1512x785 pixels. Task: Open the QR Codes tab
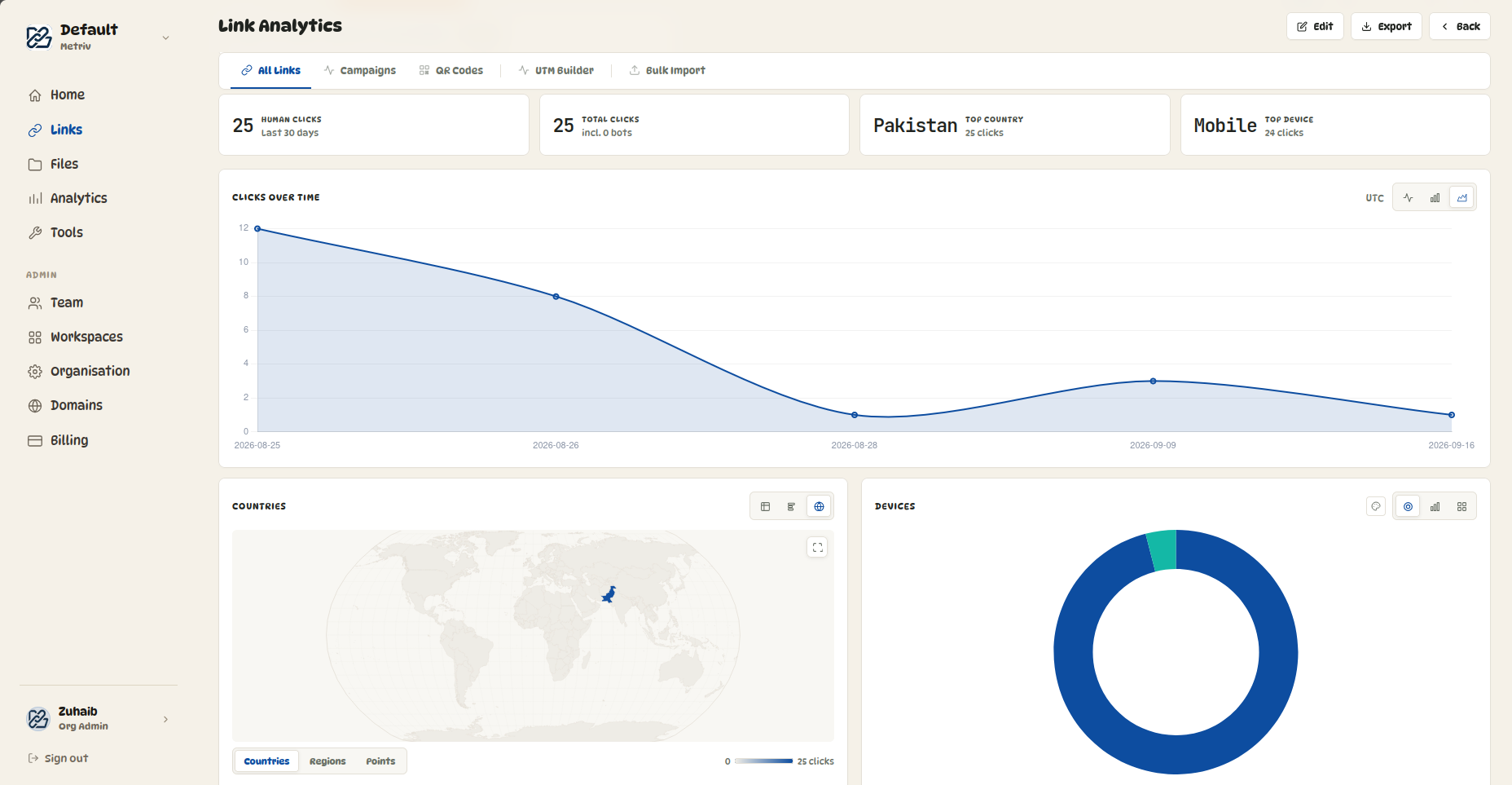point(451,70)
